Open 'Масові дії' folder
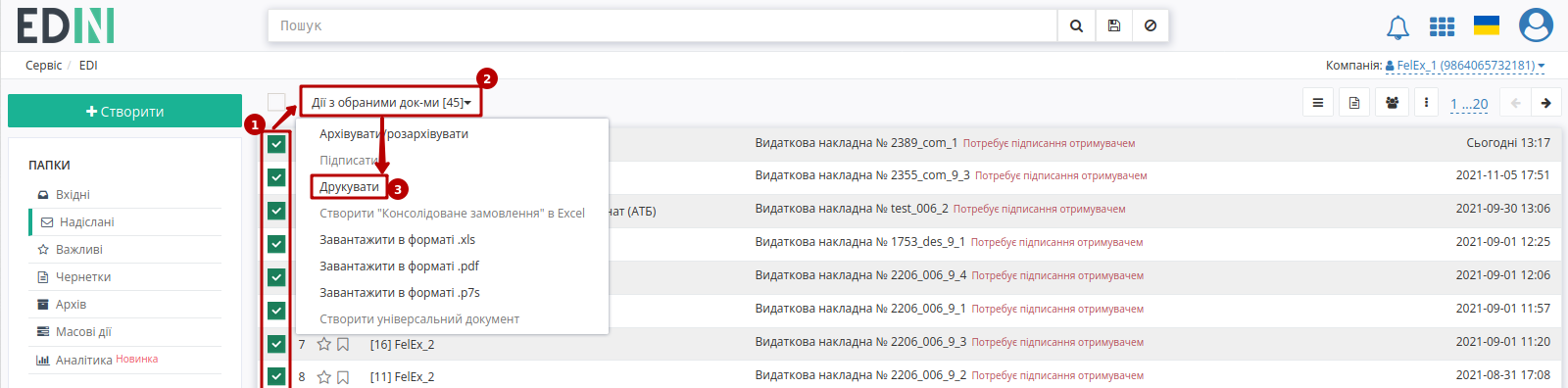 pyautogui.click(x=83, y=332)
